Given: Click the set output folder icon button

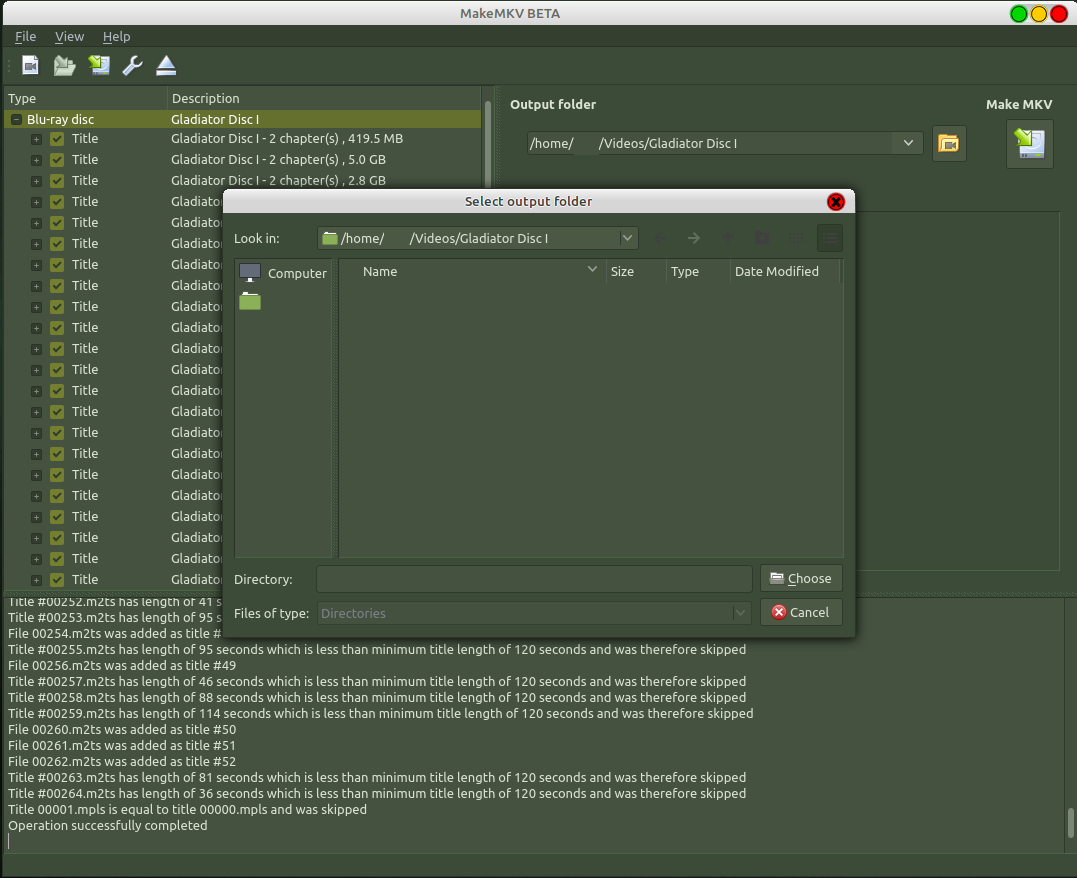Looking at the screenshot, I should [949, 144].
